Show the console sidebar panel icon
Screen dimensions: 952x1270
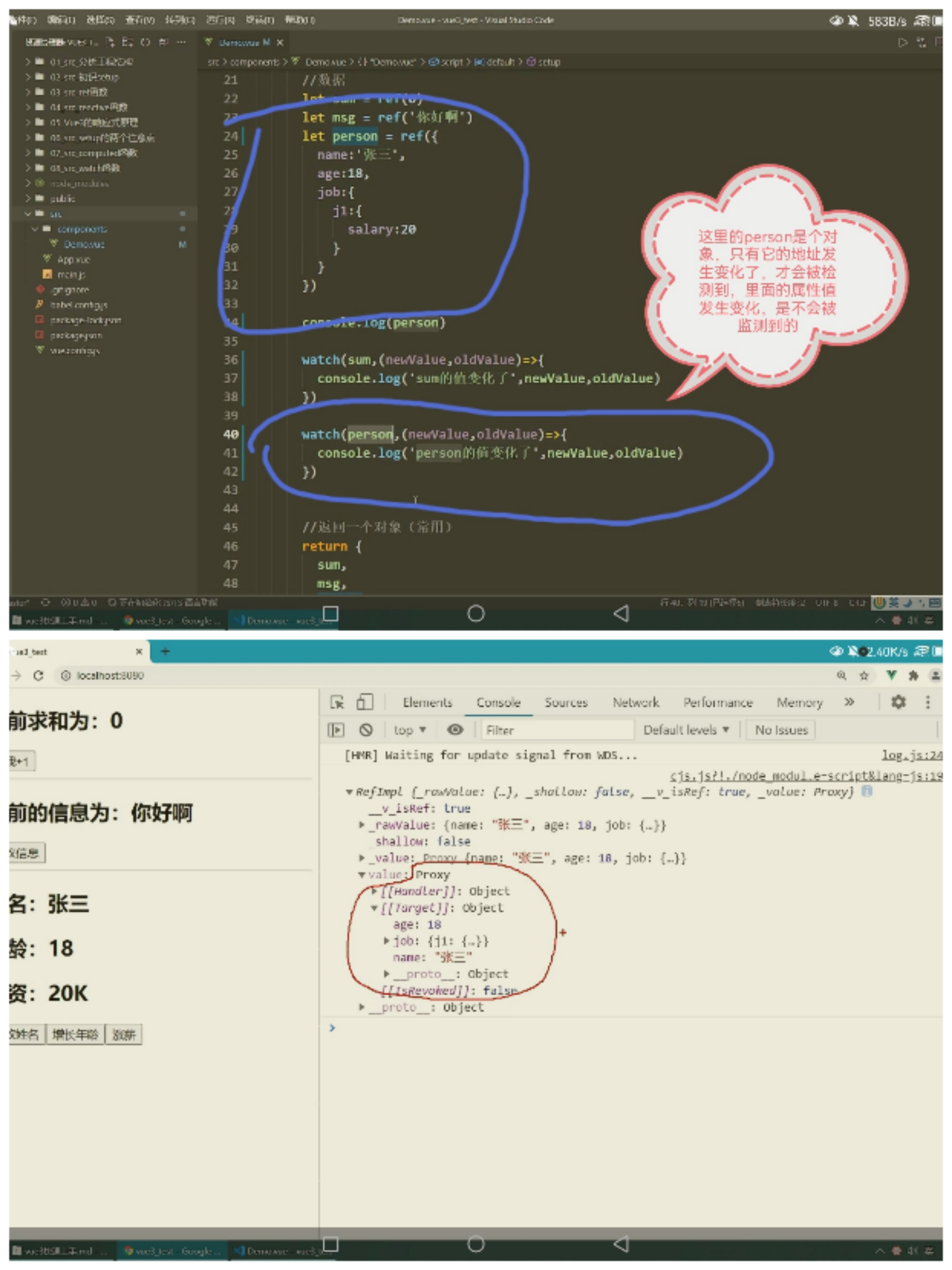(336, 730)
